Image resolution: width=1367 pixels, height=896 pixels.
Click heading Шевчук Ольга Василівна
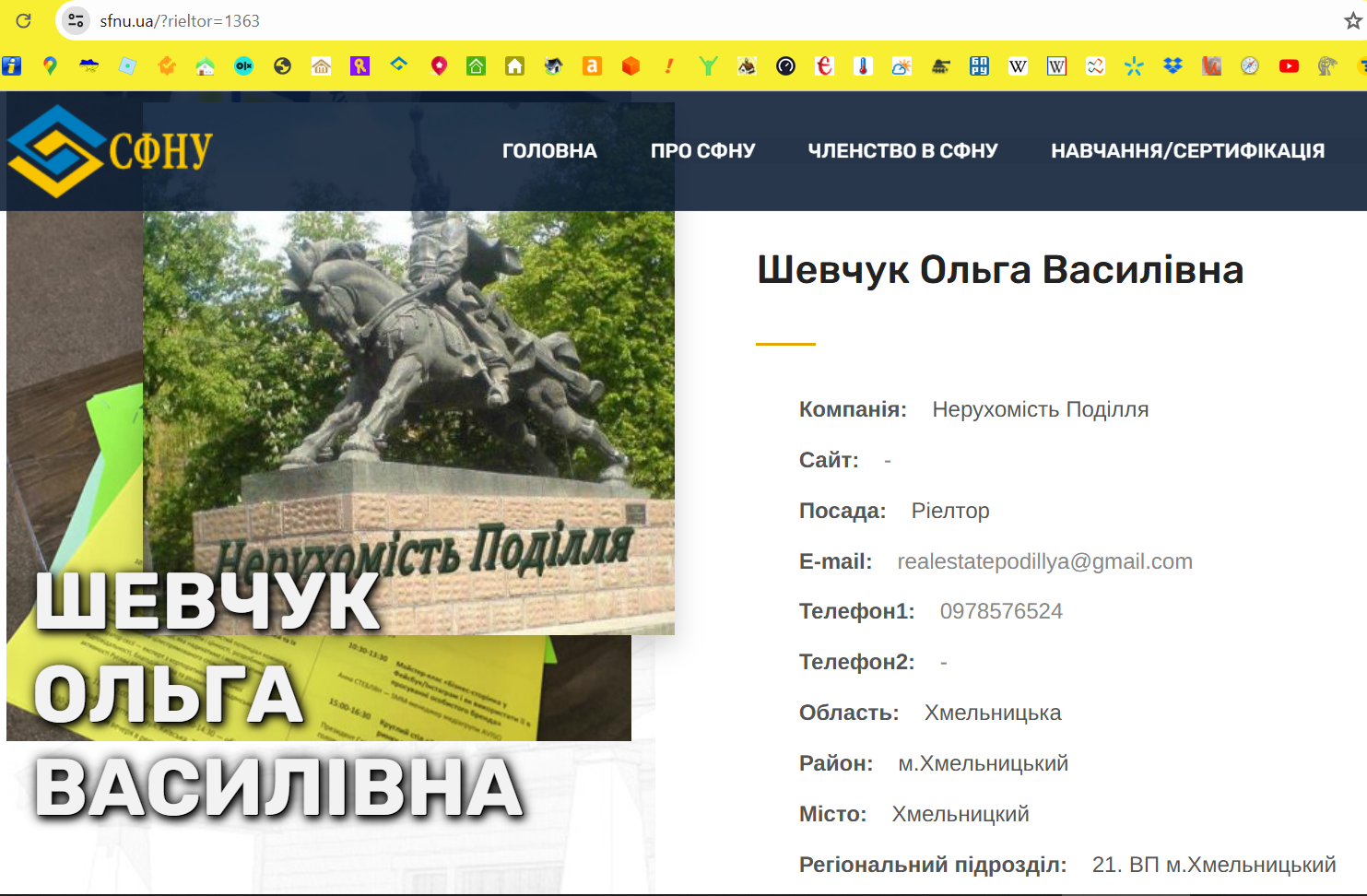point(1001,270)
